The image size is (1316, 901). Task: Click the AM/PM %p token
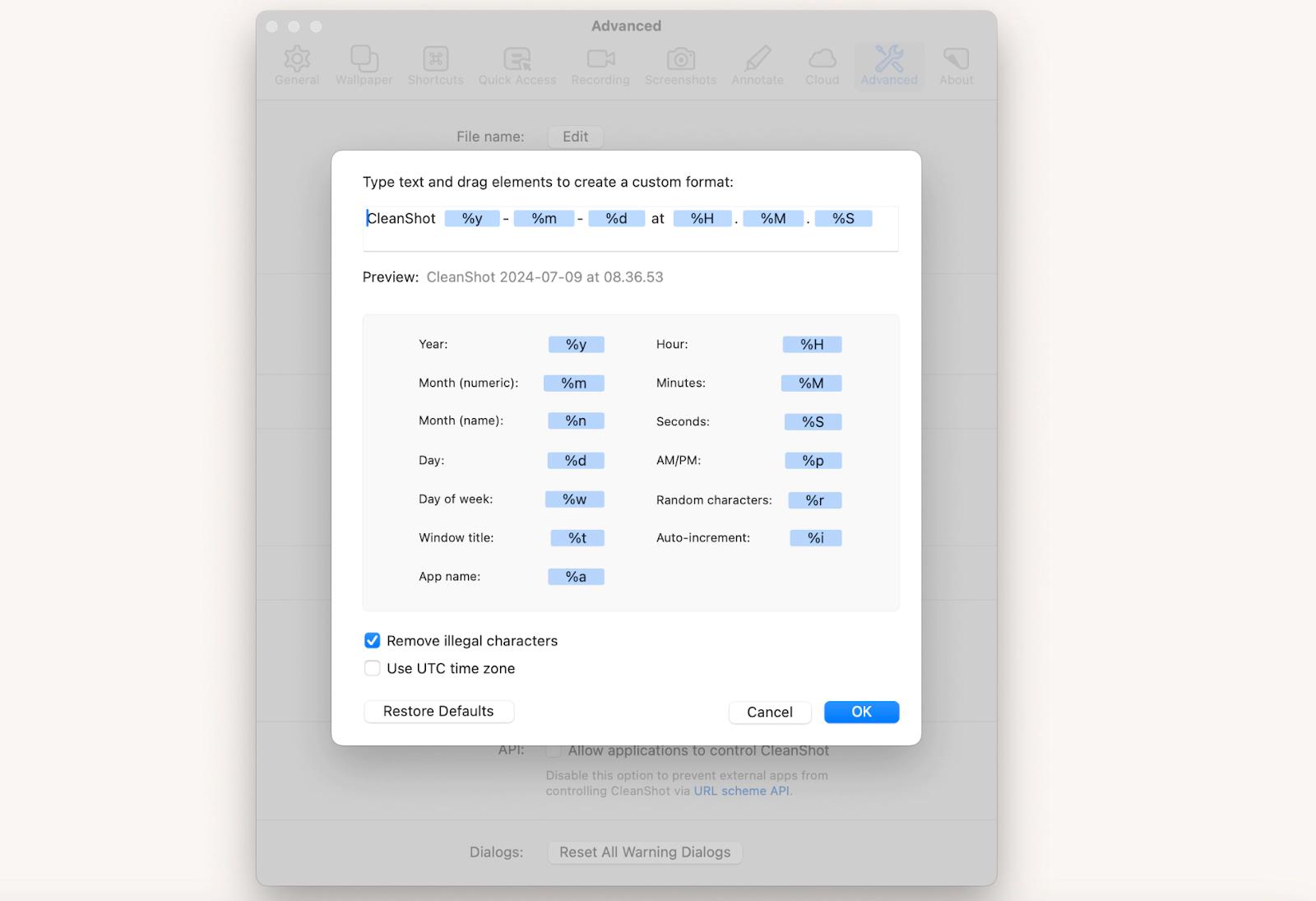[813, 461]
